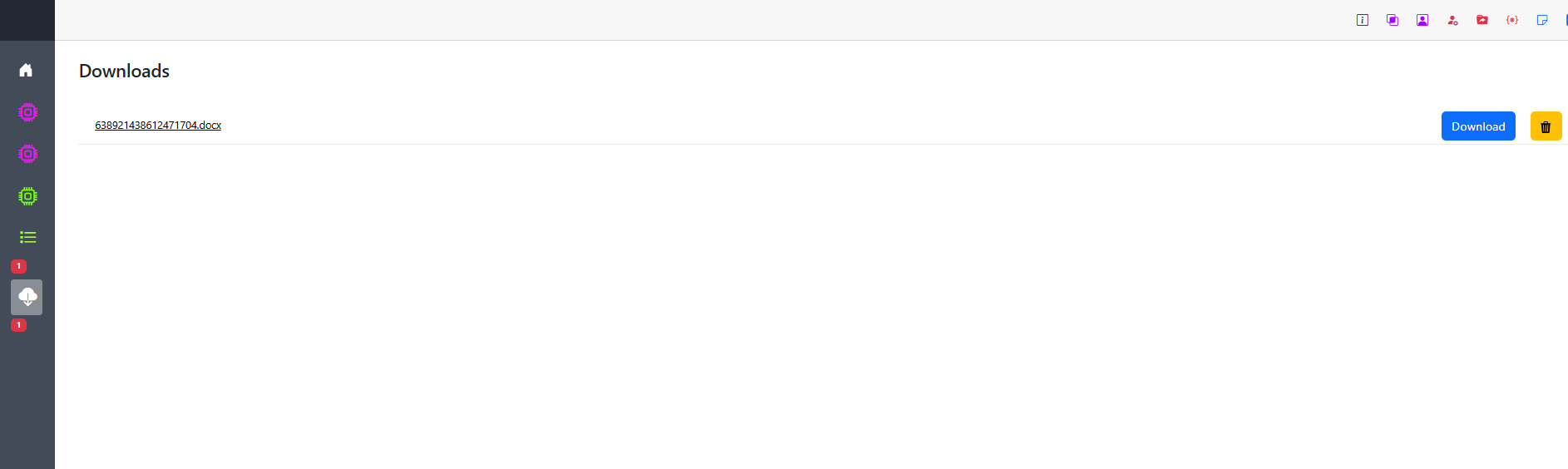
Task: Open the second purple chip icon in the sidebar
Action: pyautogui.click(x=27, y=154)
